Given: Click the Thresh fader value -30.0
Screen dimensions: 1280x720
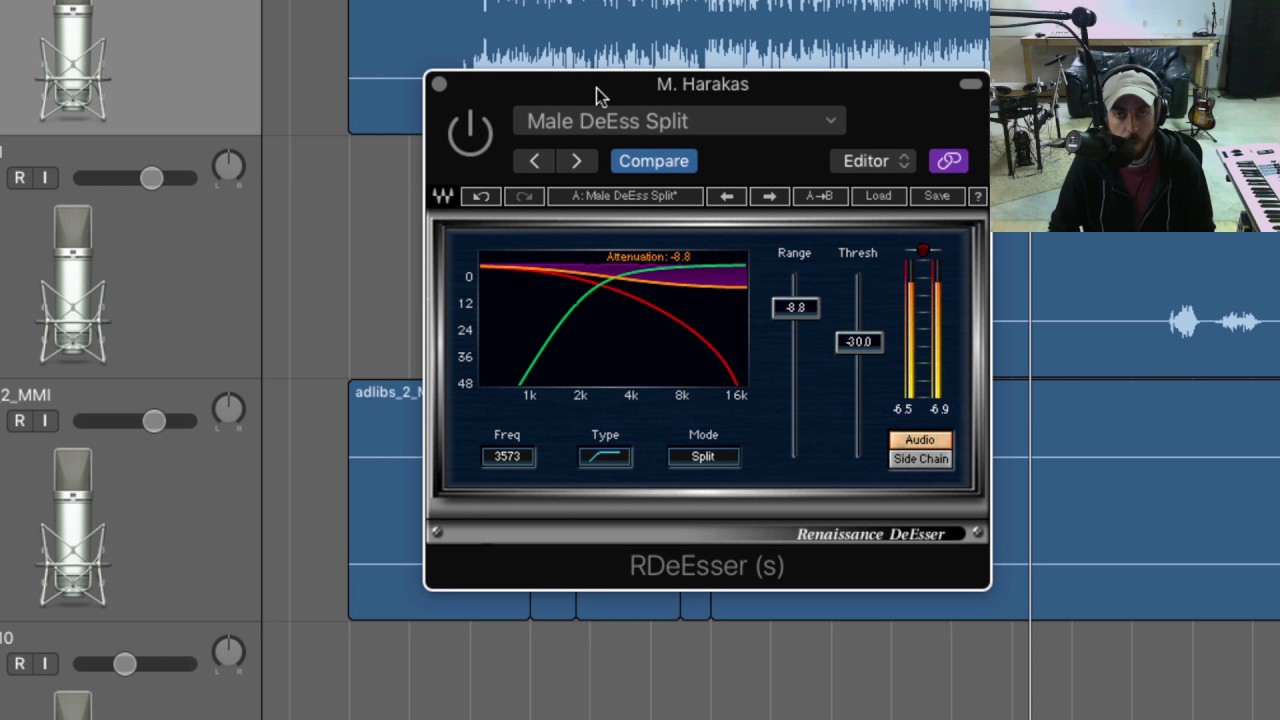Looking at the screenshot, I should (859, 342).
